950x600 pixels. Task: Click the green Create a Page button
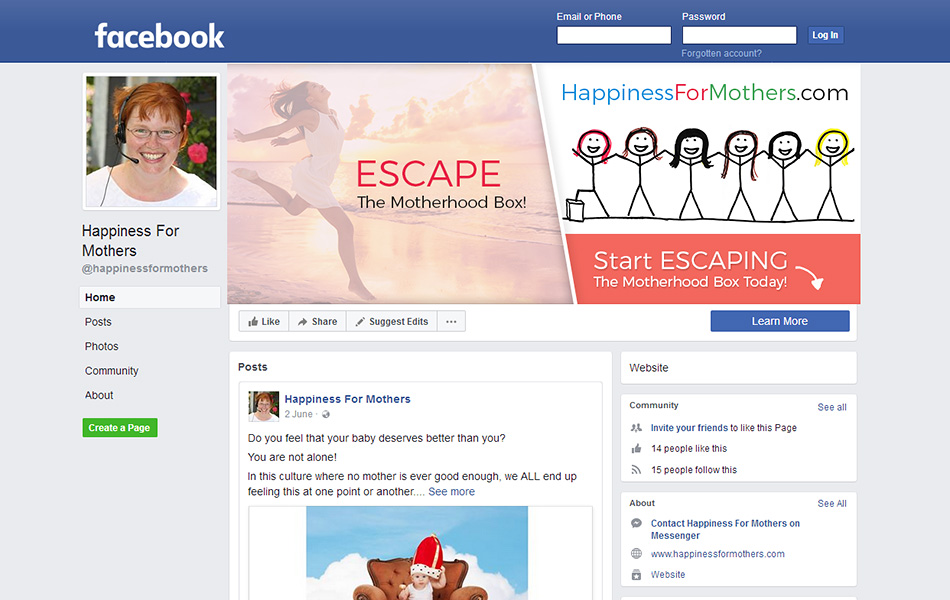pyautogui.click(x=120, y=428)
